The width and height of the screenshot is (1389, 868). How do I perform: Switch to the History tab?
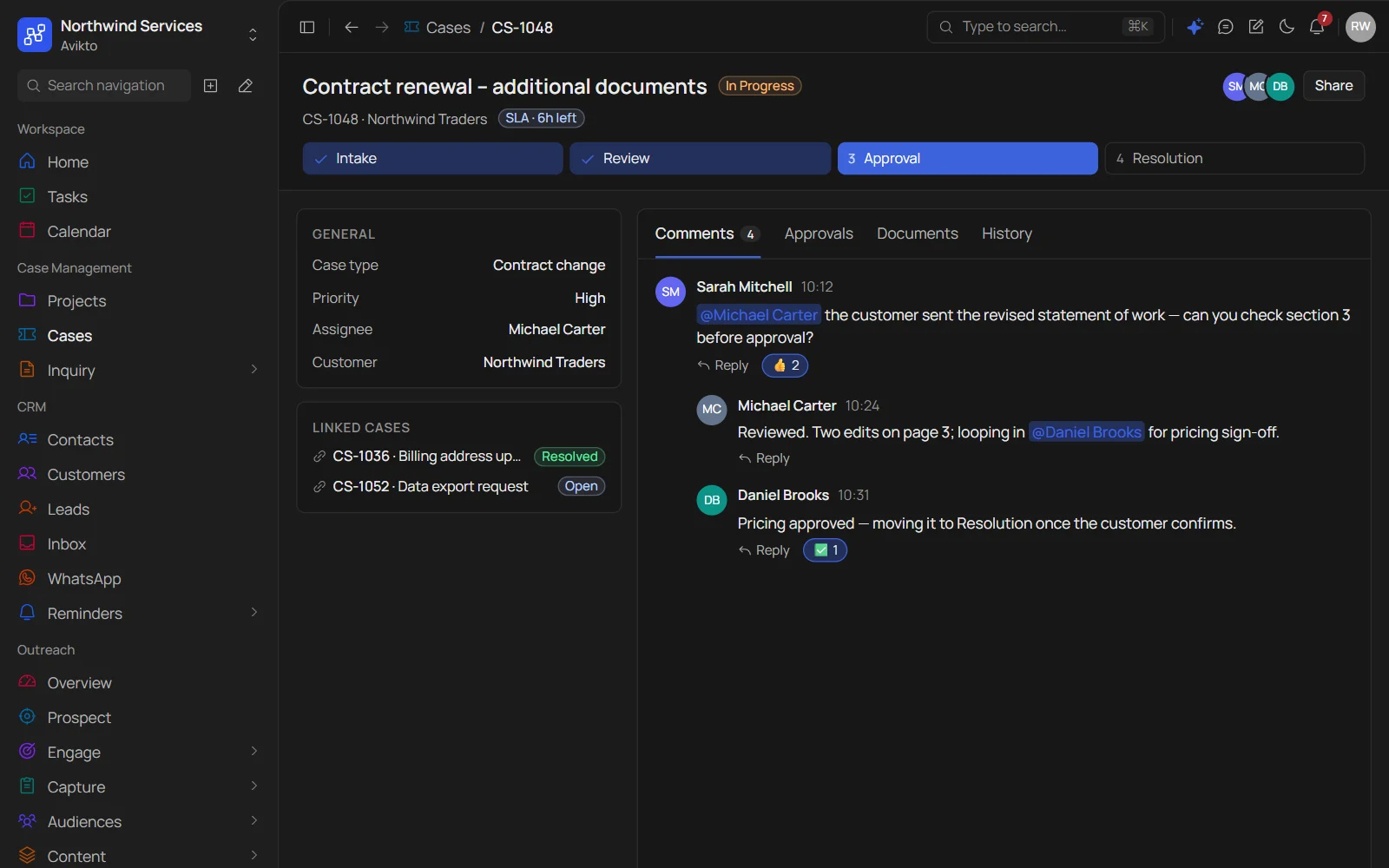1007,233
